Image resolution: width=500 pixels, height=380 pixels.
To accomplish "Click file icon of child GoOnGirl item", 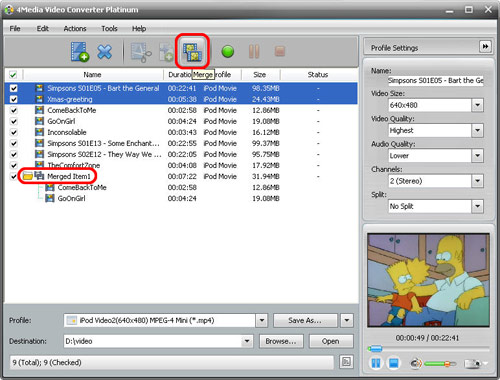I will [50, 198].
